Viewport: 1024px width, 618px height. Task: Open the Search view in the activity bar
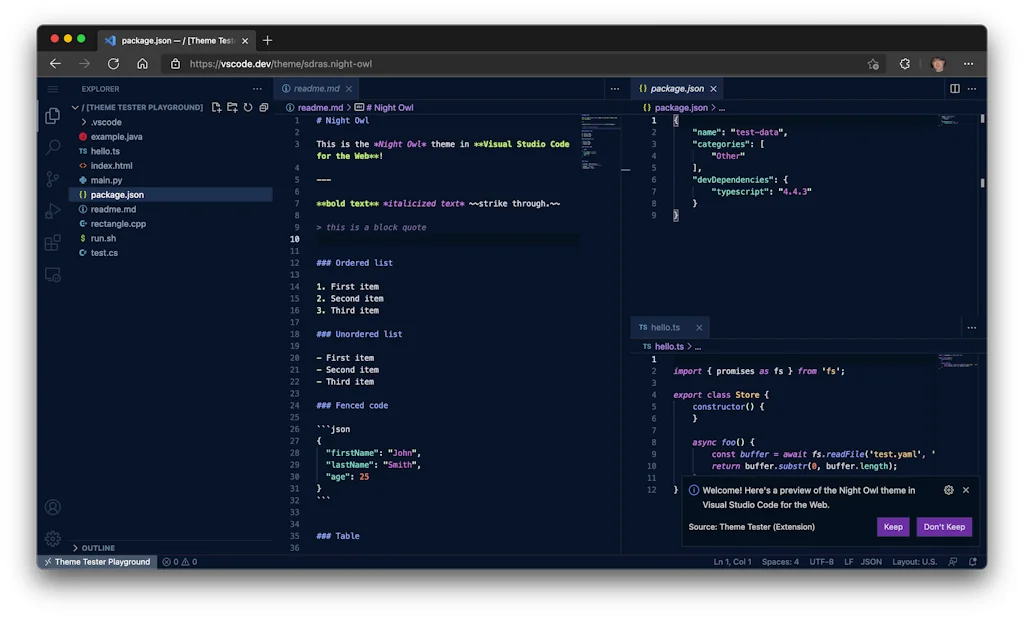tap(53, 148)
